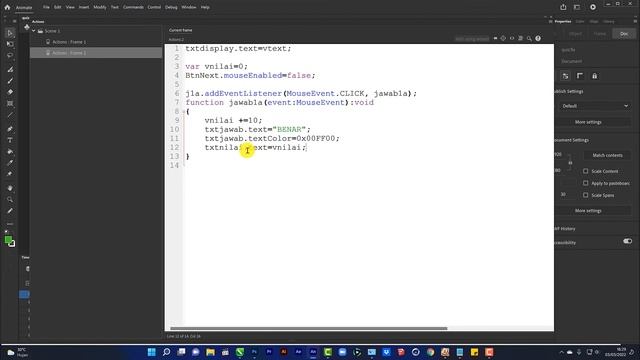Click code line 1 txtdisplay.text=vtext
The image size is (640, 360).
click(x=238, y=49)
